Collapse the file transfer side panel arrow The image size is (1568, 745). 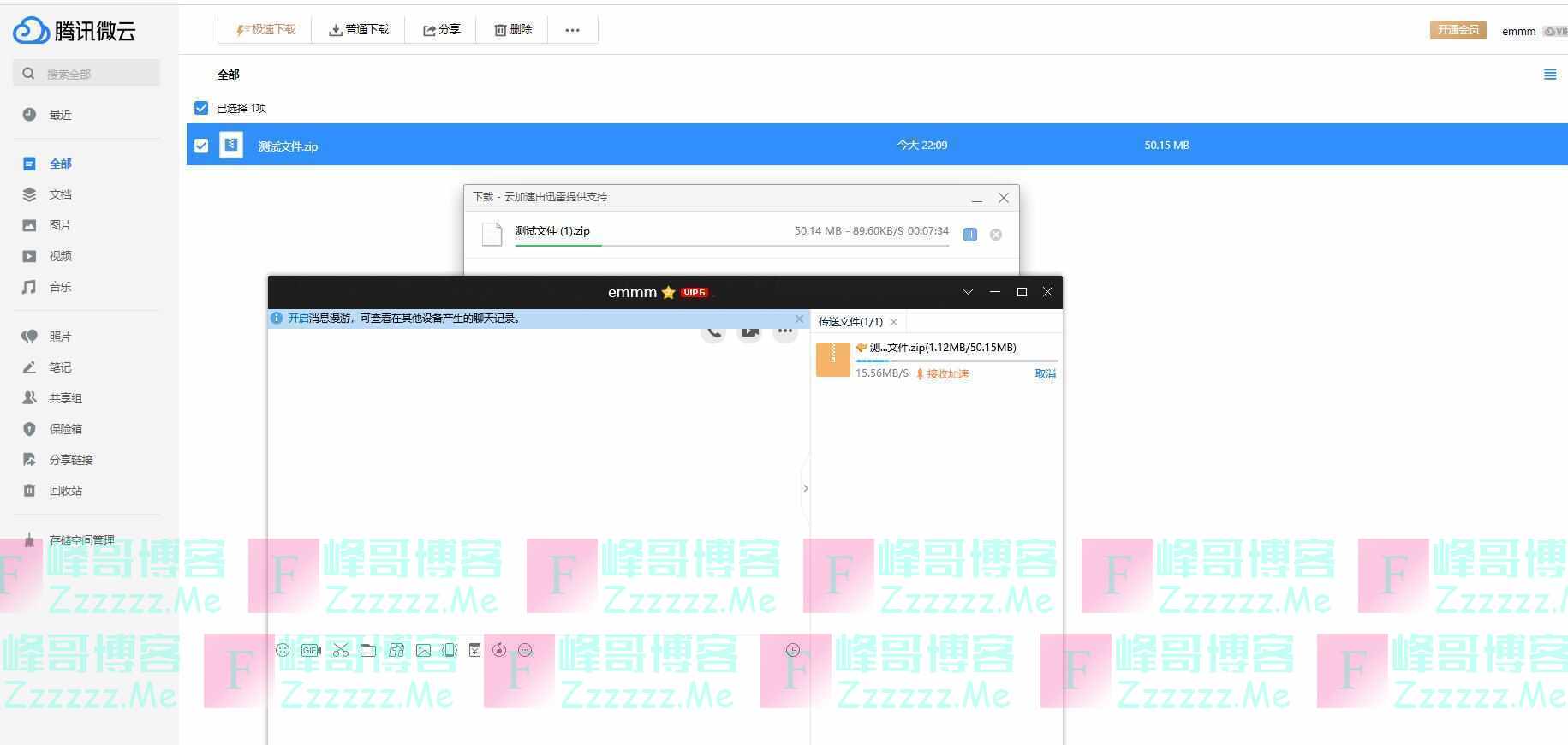[x=805, y=488]
